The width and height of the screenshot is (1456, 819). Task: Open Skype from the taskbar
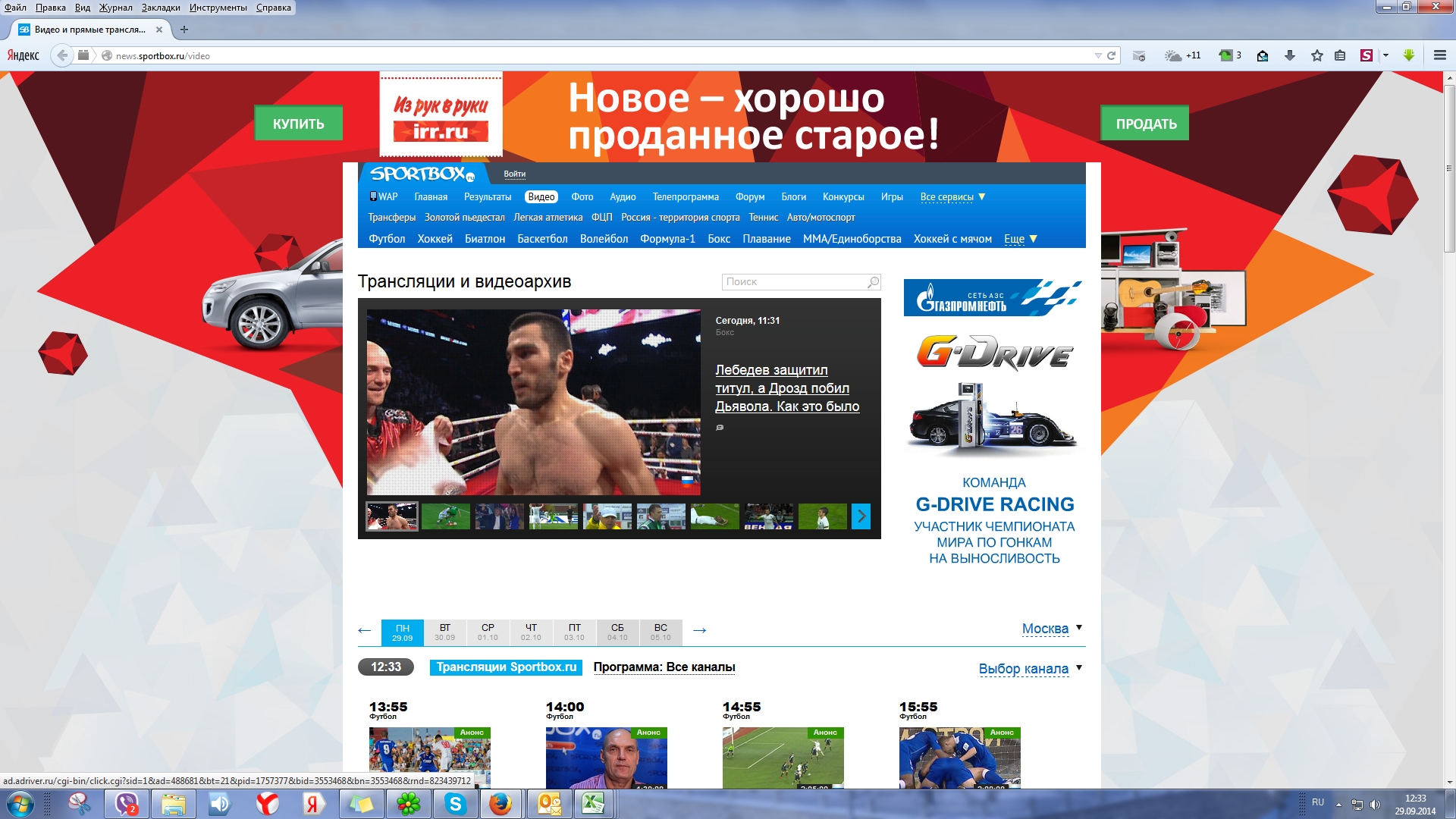click(455, 804)
